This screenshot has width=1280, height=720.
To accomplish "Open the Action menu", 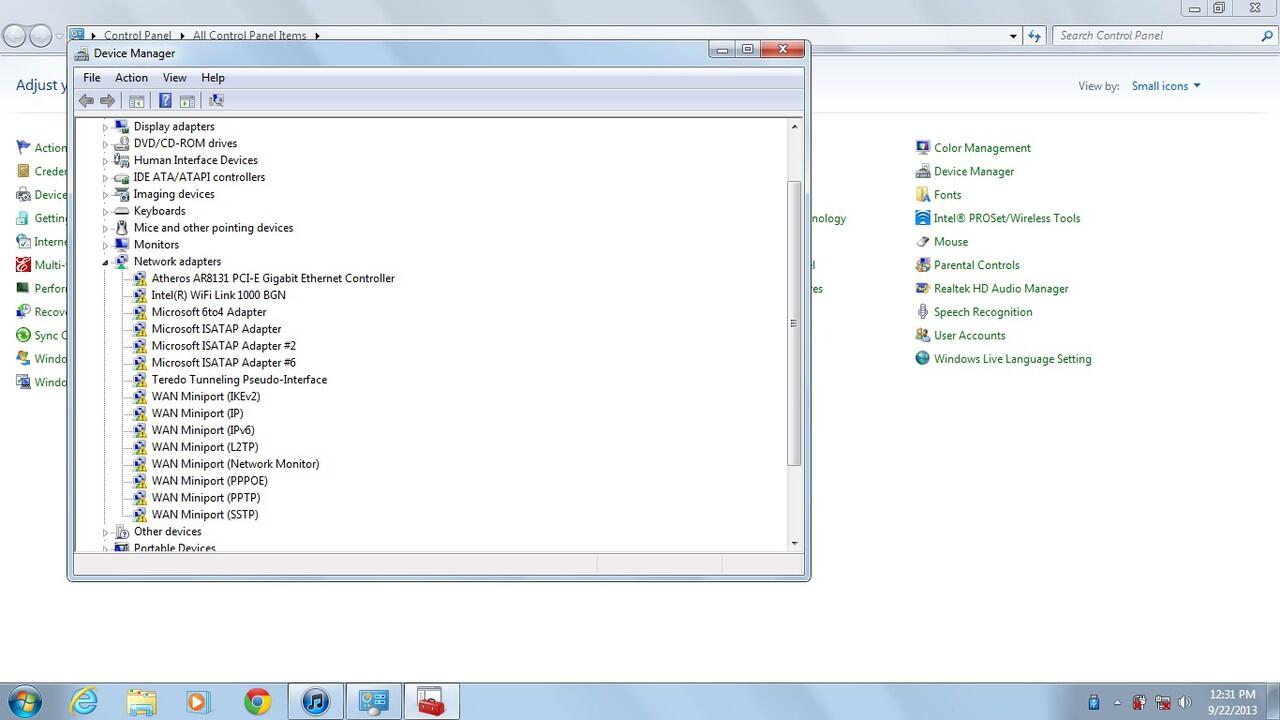I will pyautogui.click(x=131, y=77).
